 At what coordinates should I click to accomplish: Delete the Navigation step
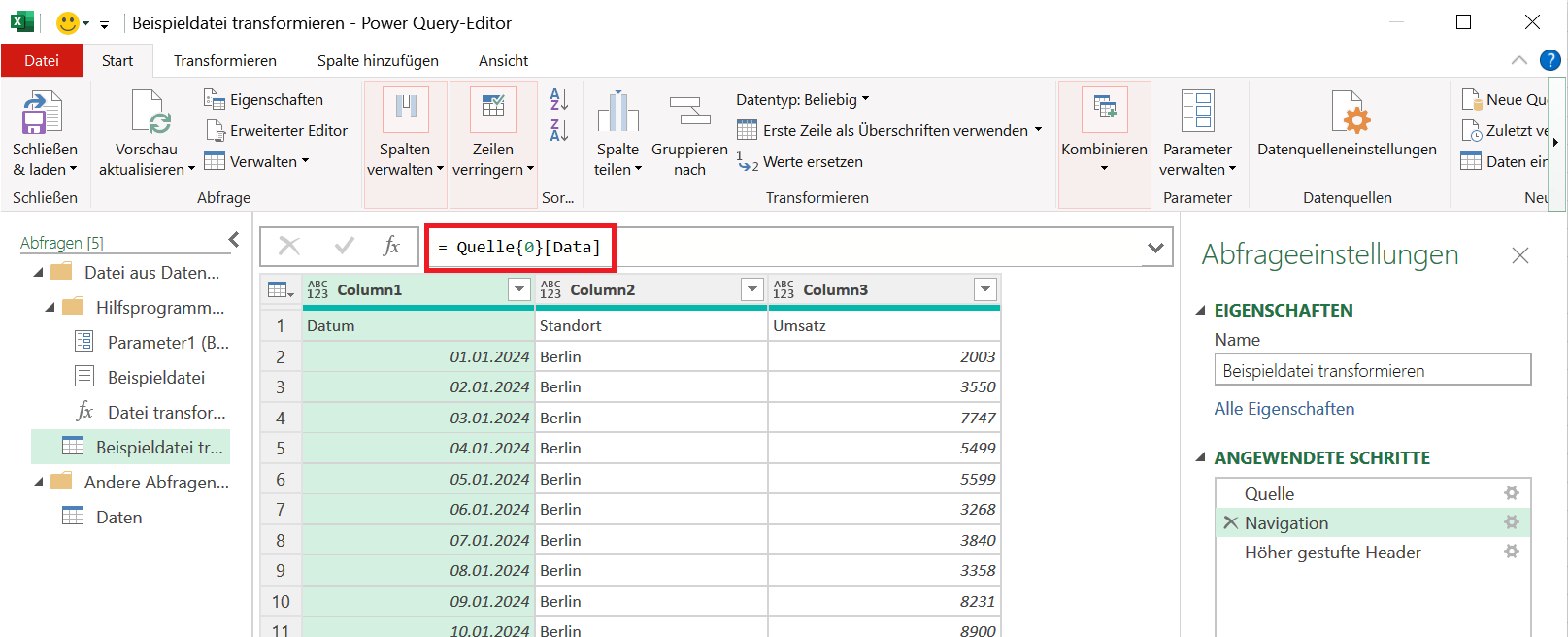(x=1230, y=522)
